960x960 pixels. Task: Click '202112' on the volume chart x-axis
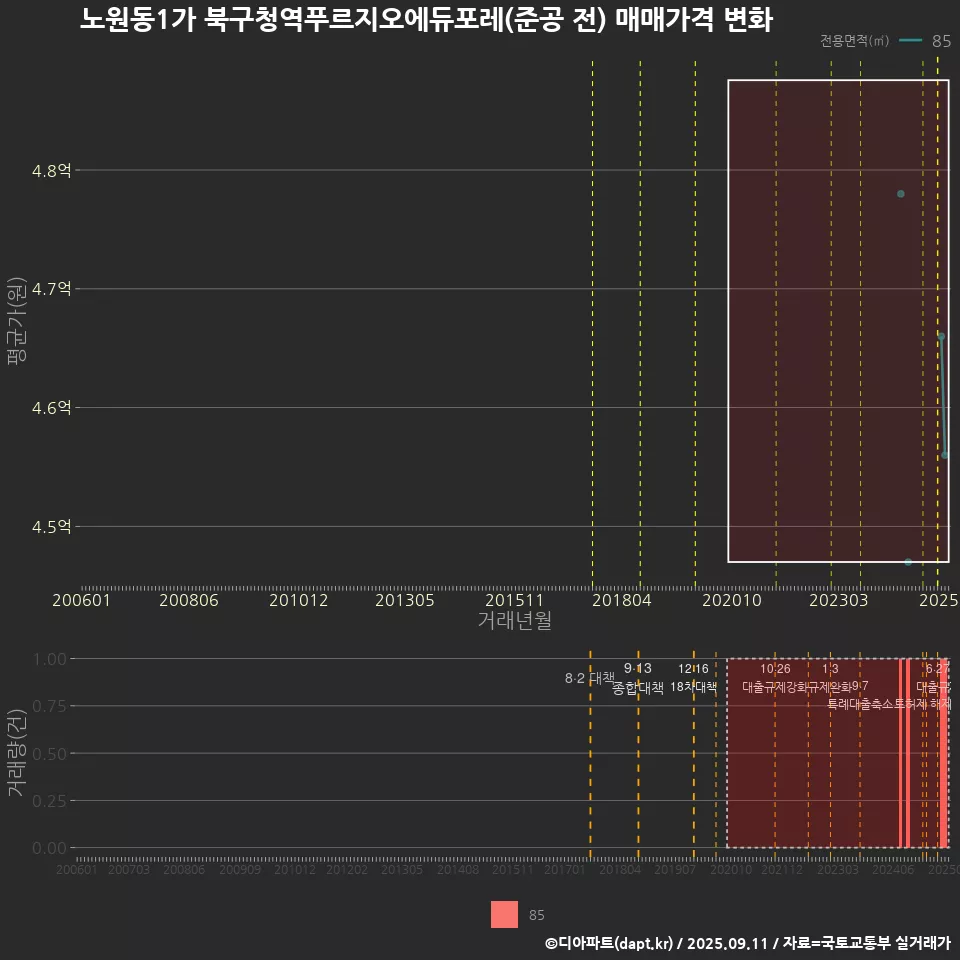pos(782,869)
